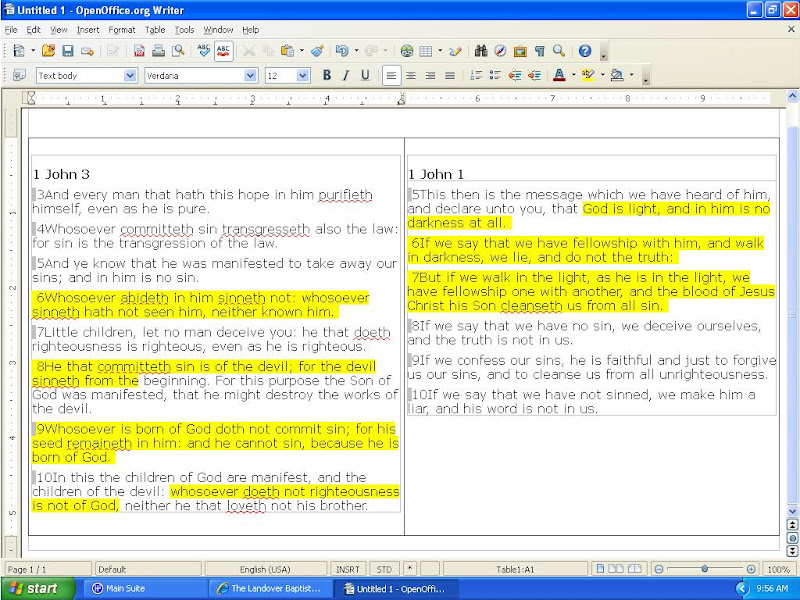Open the Format menu
The width and height of the screenshot is (800, 600).
(x=121, y=30)
